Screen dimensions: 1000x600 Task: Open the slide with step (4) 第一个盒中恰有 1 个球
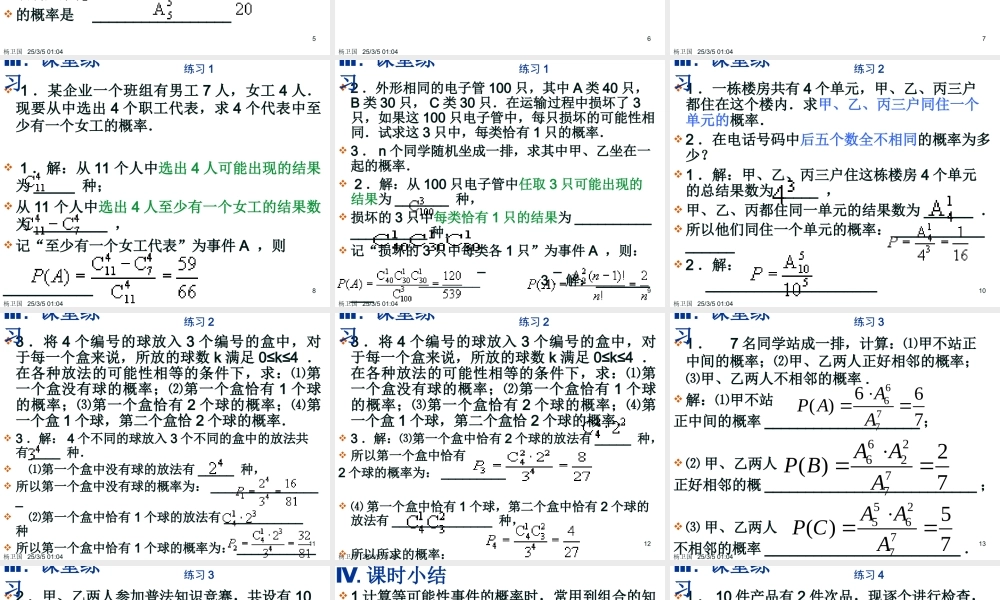(x=499, y=437)
